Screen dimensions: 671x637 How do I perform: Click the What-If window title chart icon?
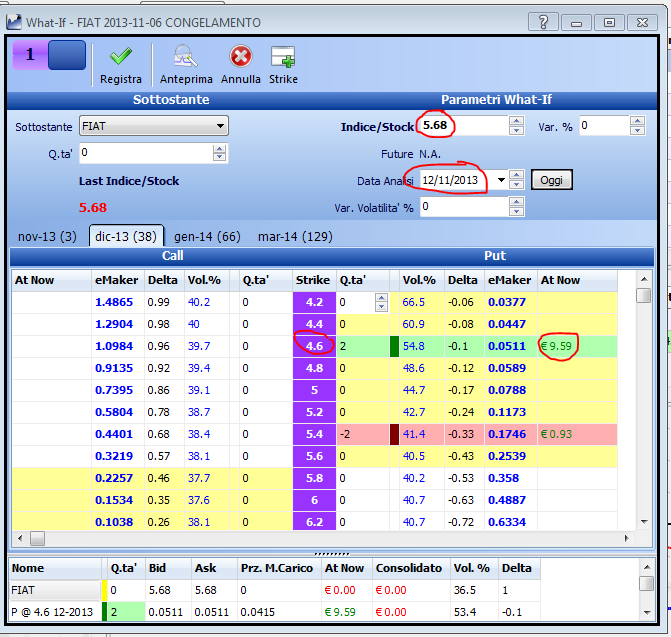pyautogui.click(x=14, y=22)
